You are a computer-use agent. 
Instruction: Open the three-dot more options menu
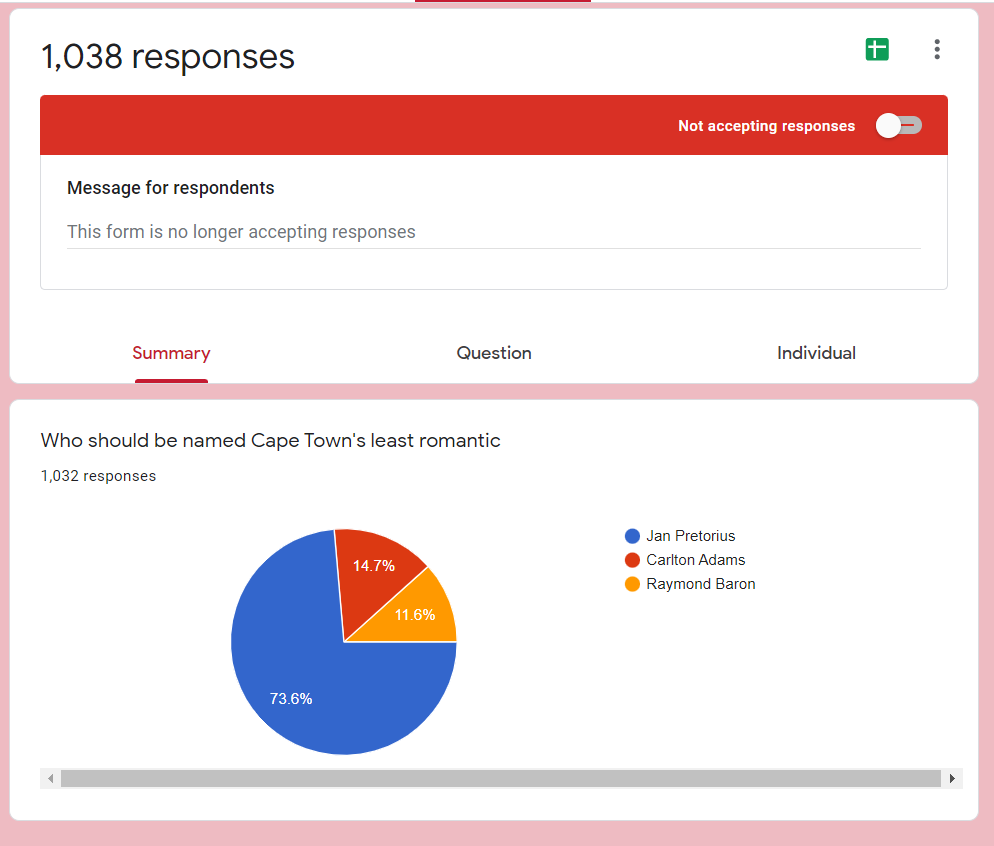(x=936, y=49)
